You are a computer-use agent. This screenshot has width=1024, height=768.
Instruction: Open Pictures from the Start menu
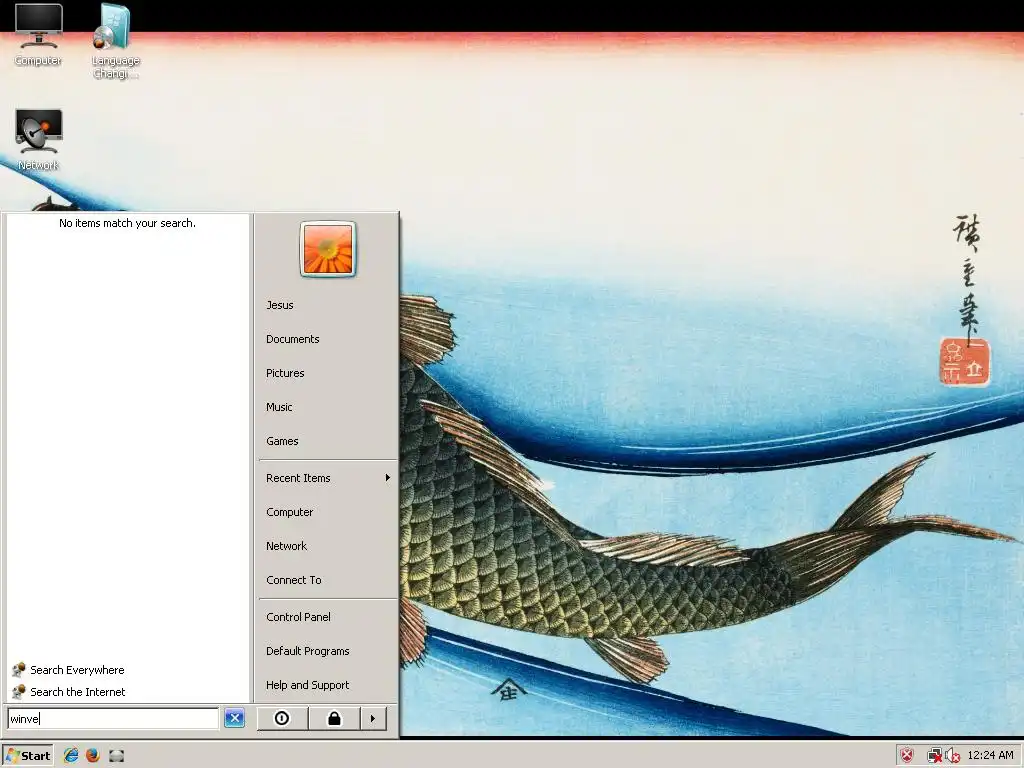(x=285, y=373)
